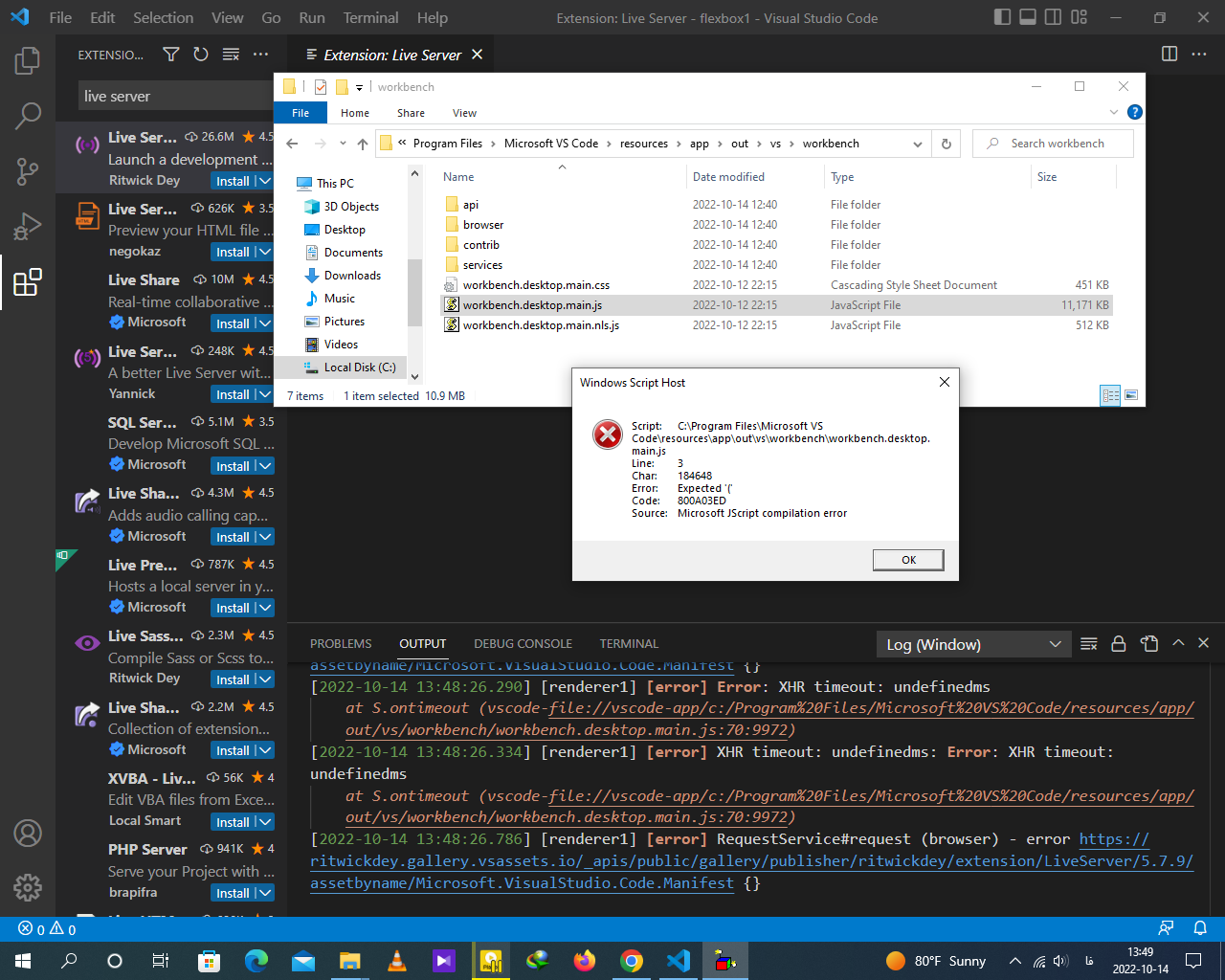Image resolution: width=1225 pixels, height=980 pixels.
Task: Switch to large icons view in File Explorer
Action: tap(1131, 395)
